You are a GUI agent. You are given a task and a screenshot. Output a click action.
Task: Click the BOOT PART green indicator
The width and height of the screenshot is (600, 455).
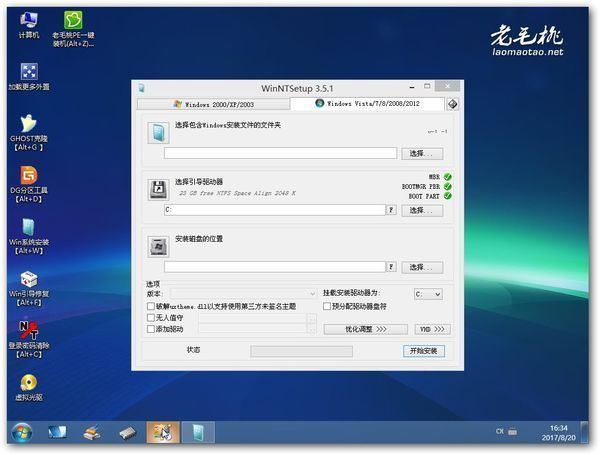pyautogui.click(x=448, y=196)
